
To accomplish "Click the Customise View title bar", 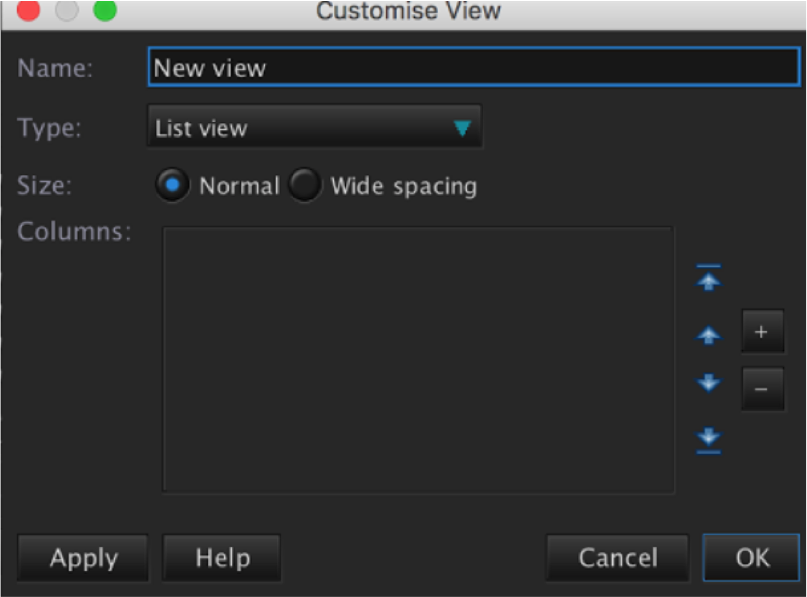I will tap(408, 12).
